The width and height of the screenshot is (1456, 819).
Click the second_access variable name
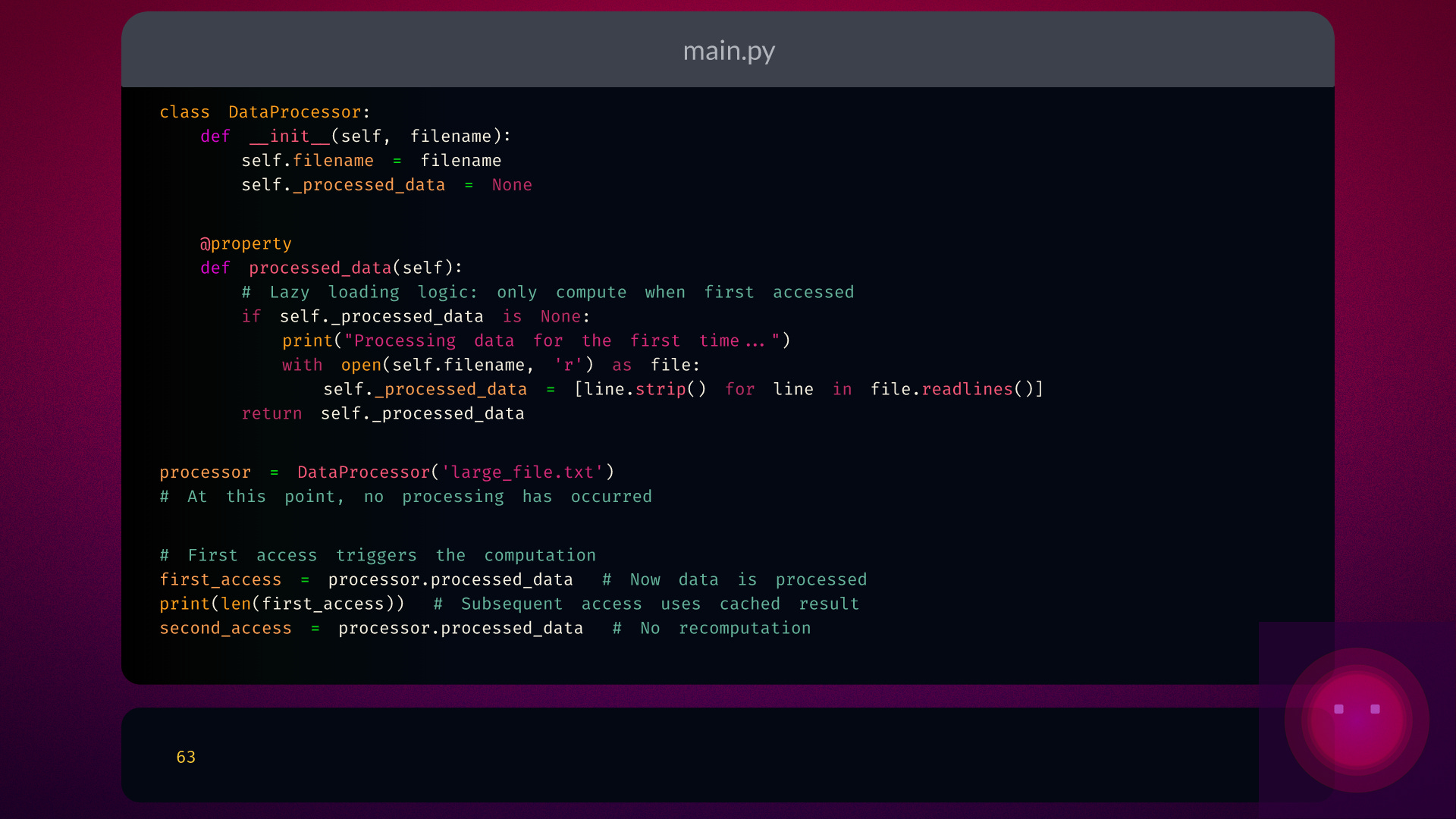point(225,628)
